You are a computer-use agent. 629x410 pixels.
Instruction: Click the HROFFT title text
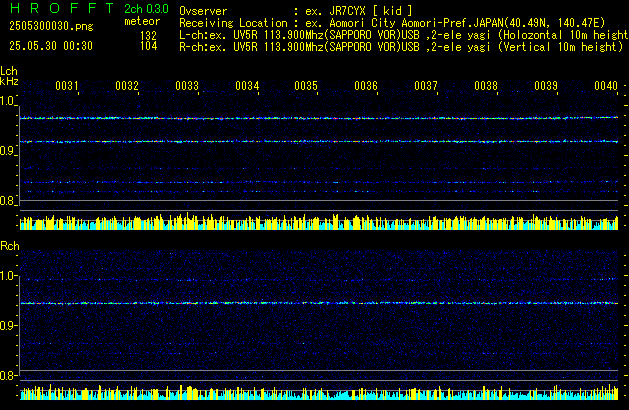pos(62,8)
